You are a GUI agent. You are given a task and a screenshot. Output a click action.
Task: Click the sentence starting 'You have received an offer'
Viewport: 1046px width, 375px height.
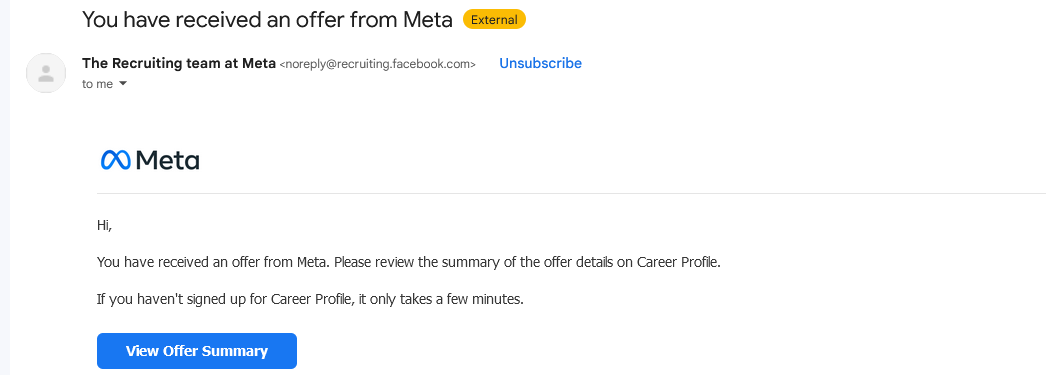(x=409, y=262)
